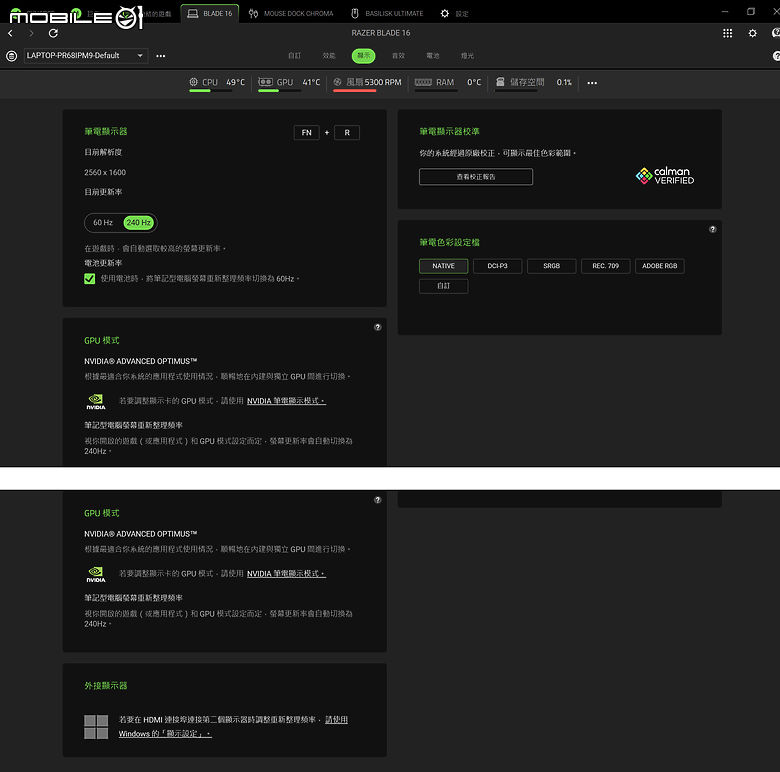This screenshot has width=780, height=772.
Task: Click the Windows logo in external display panel
Action: [96, 727]
